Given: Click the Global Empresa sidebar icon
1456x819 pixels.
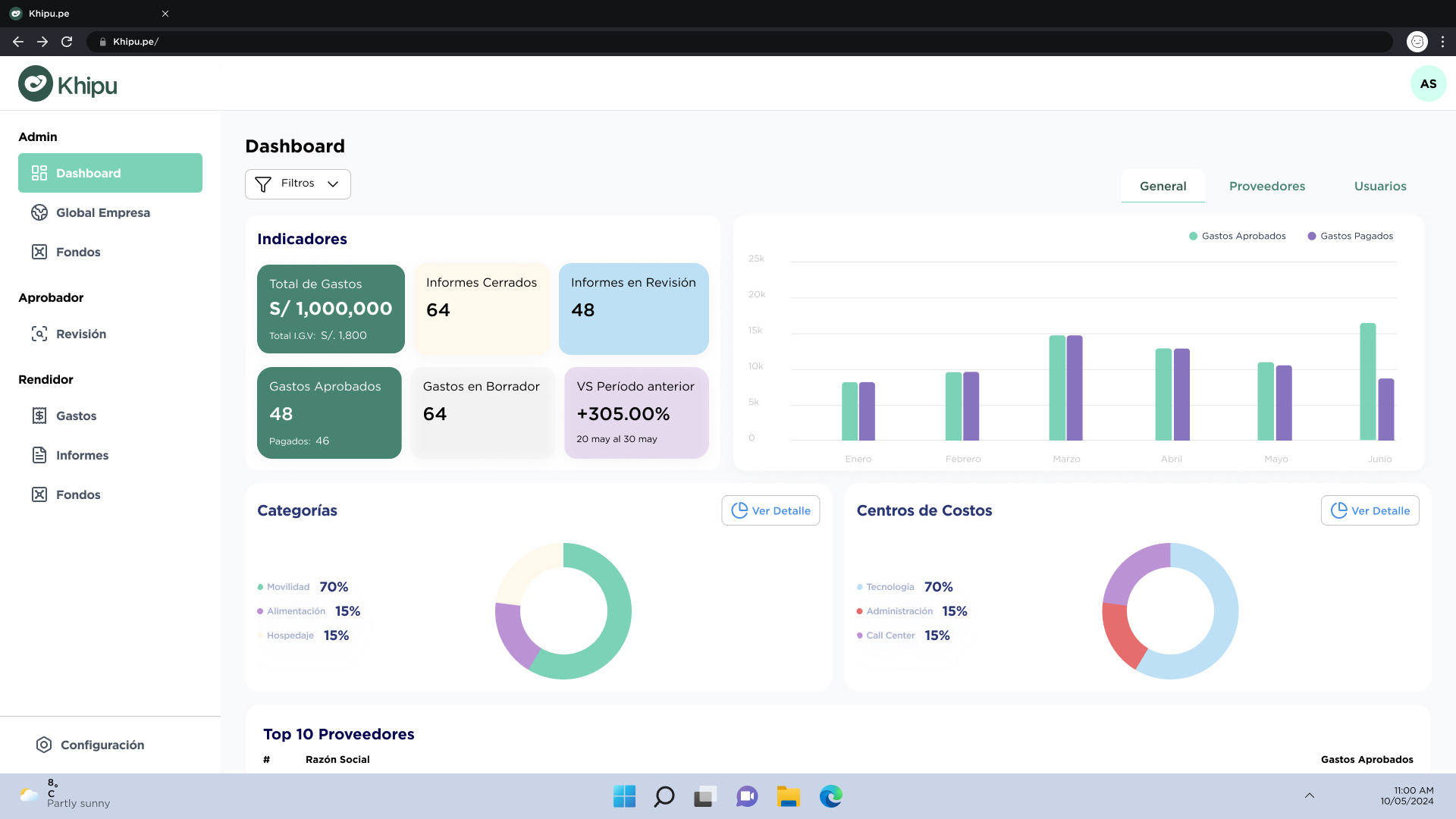Looking at the screenshot, I should [39, 212].
